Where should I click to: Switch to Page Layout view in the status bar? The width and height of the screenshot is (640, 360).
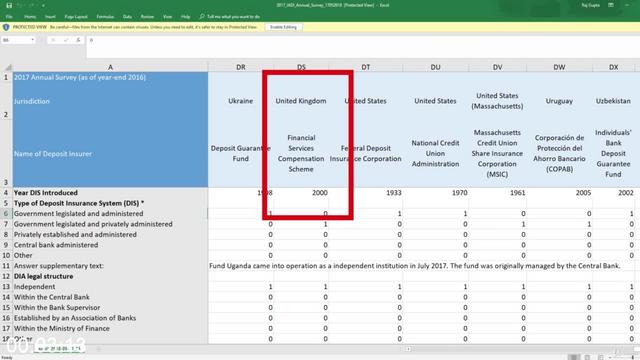click(587, 357)
